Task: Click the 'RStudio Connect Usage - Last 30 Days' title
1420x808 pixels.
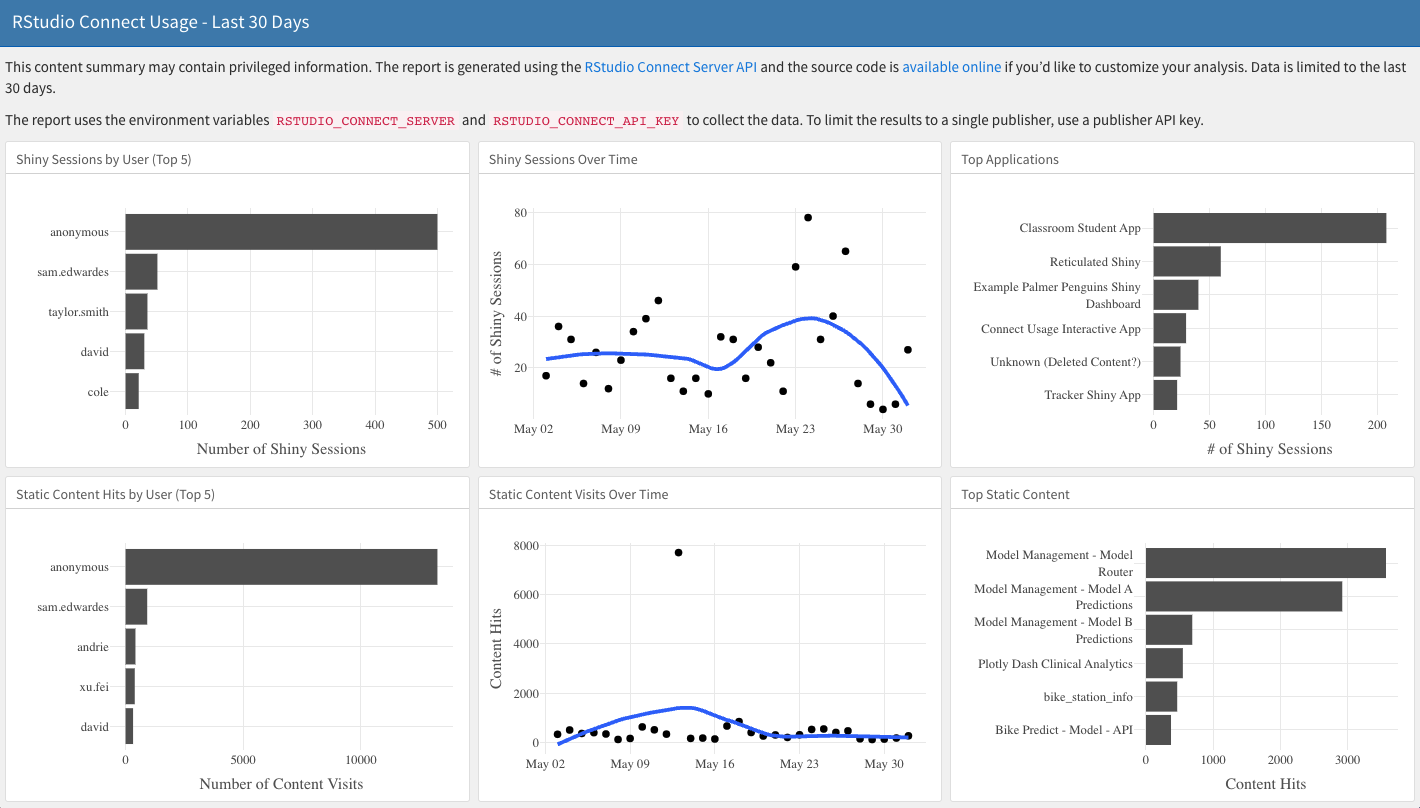Action: point(160,22)
